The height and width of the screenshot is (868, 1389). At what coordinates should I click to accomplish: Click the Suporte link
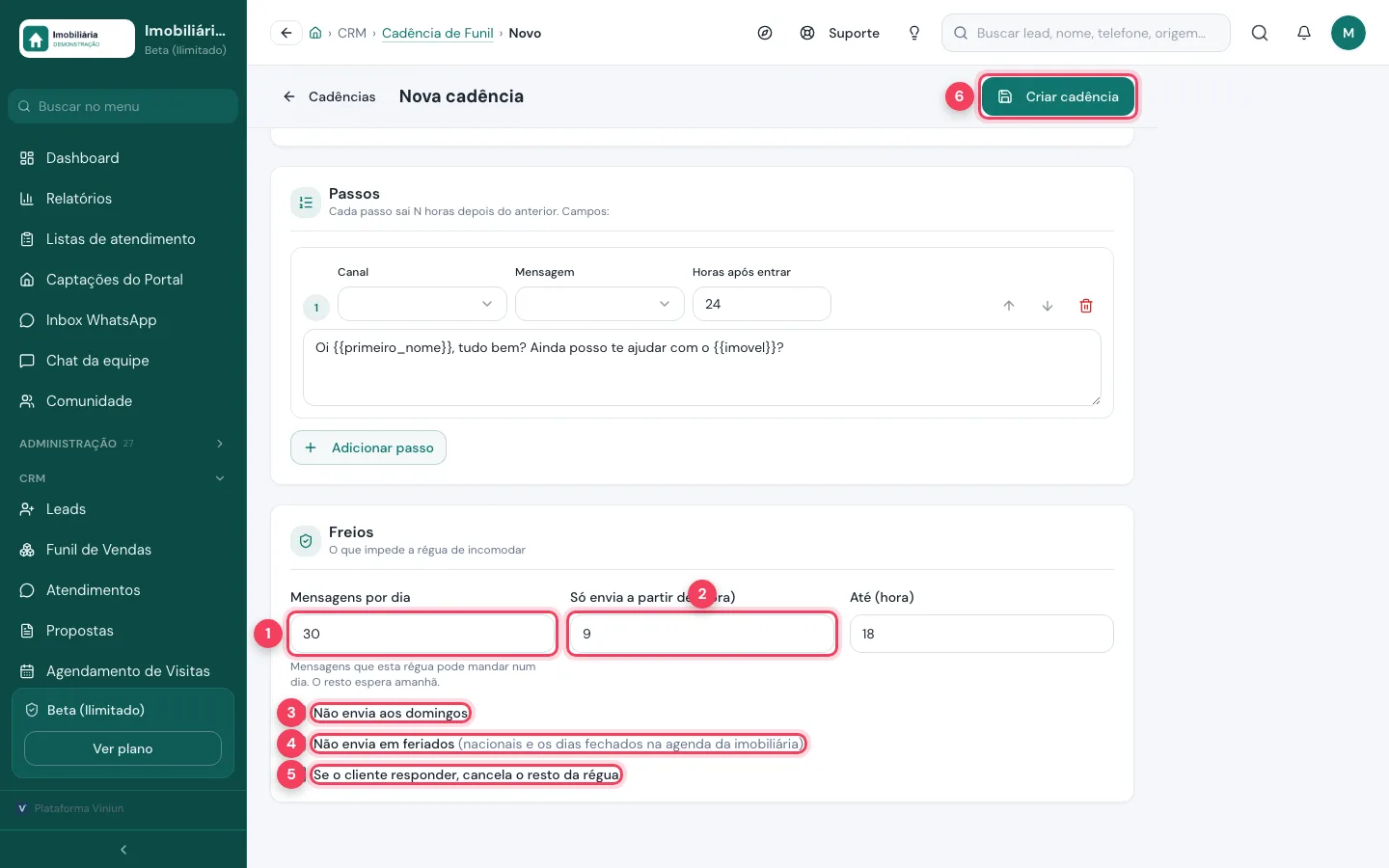840,33
